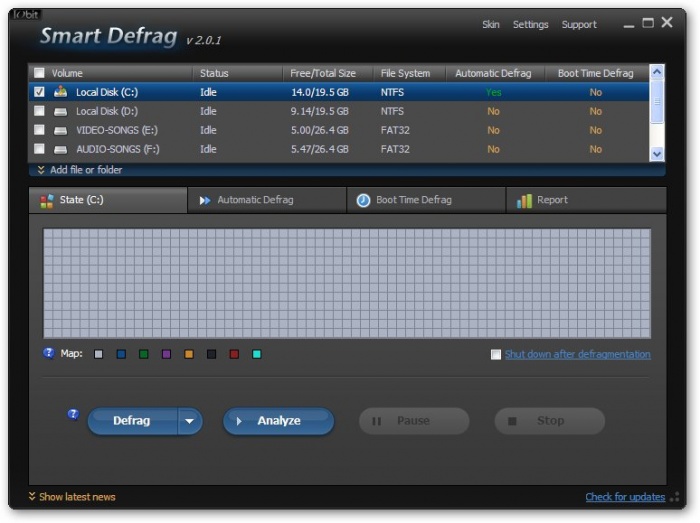Click the disk map grid area
The image size is (700, 523).
[x=347, y=283]
